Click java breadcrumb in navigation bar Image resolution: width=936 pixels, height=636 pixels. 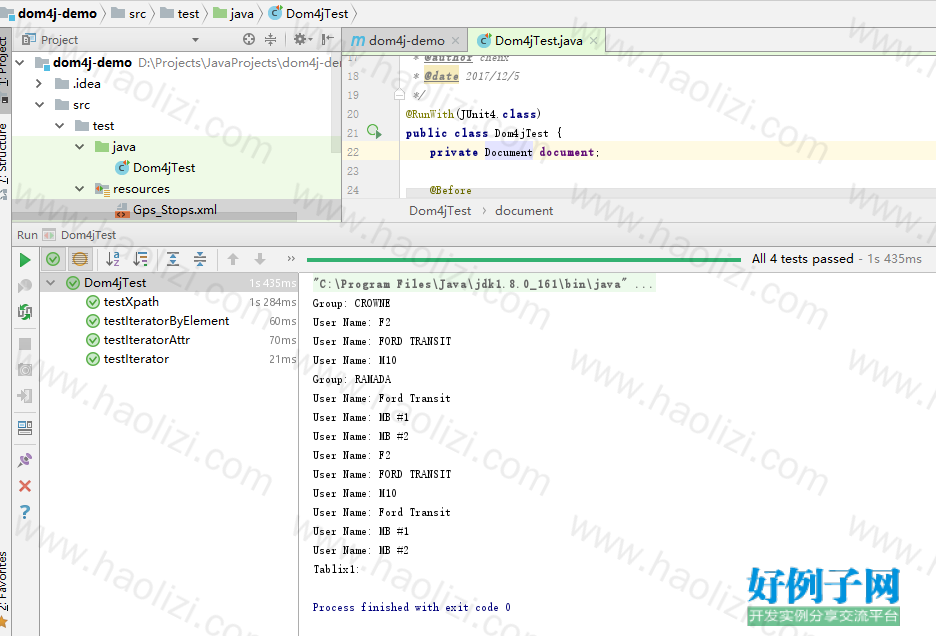233,13
